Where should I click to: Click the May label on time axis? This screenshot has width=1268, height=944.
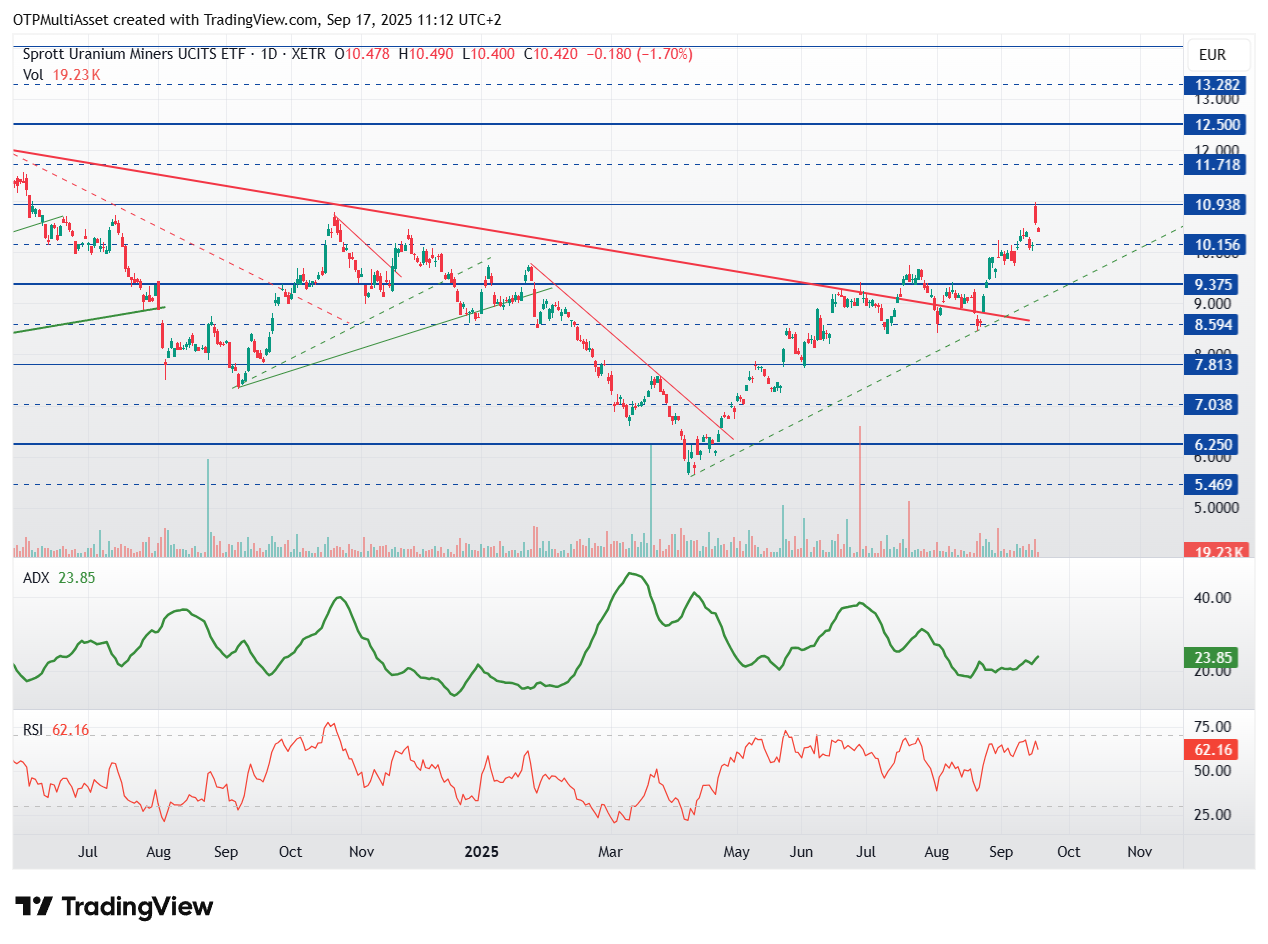737,852
